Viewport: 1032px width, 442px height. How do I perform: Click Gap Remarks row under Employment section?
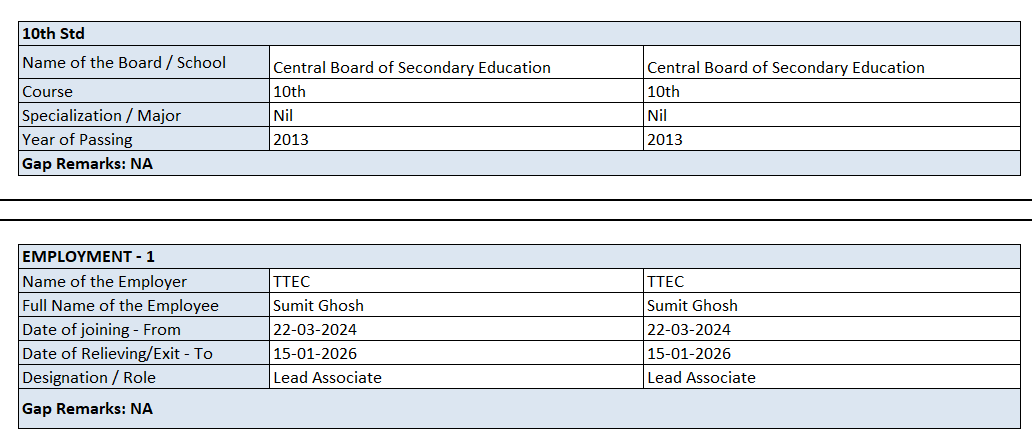click(x=87, y=409)
